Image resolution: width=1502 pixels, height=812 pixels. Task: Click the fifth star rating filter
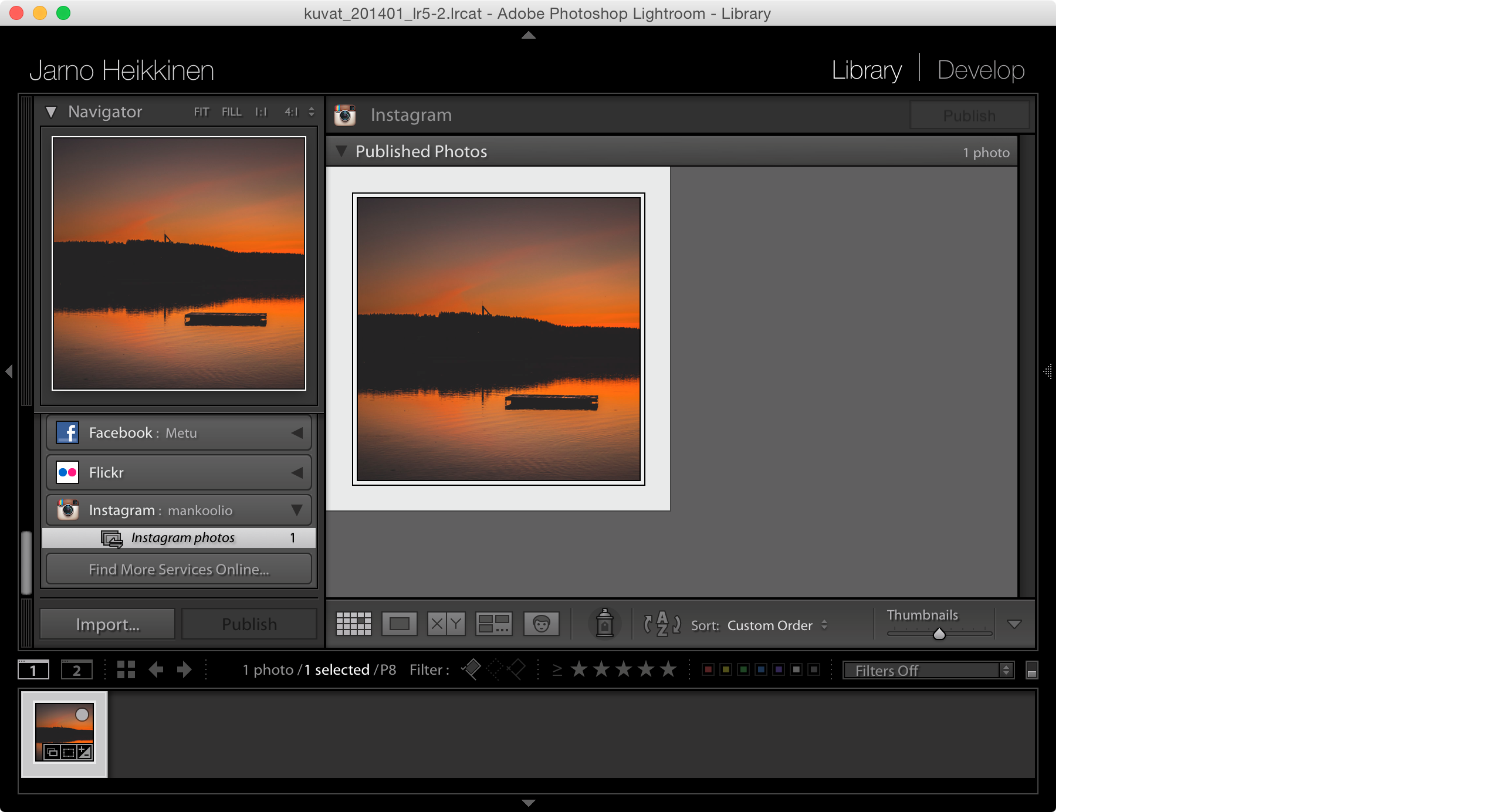click(668, 669)
